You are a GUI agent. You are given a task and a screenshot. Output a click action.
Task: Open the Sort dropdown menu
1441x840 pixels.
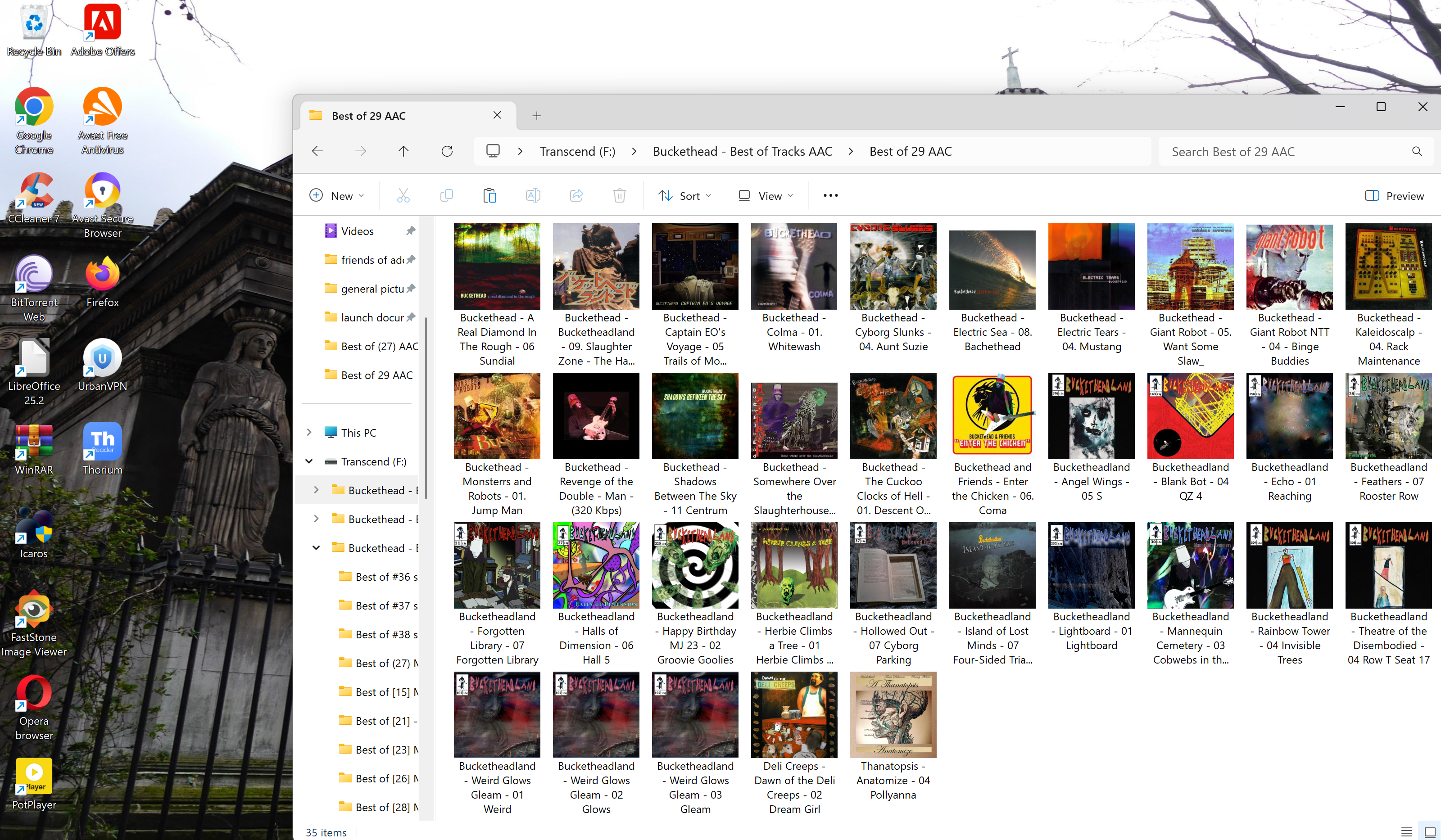(x=684, y=195)
